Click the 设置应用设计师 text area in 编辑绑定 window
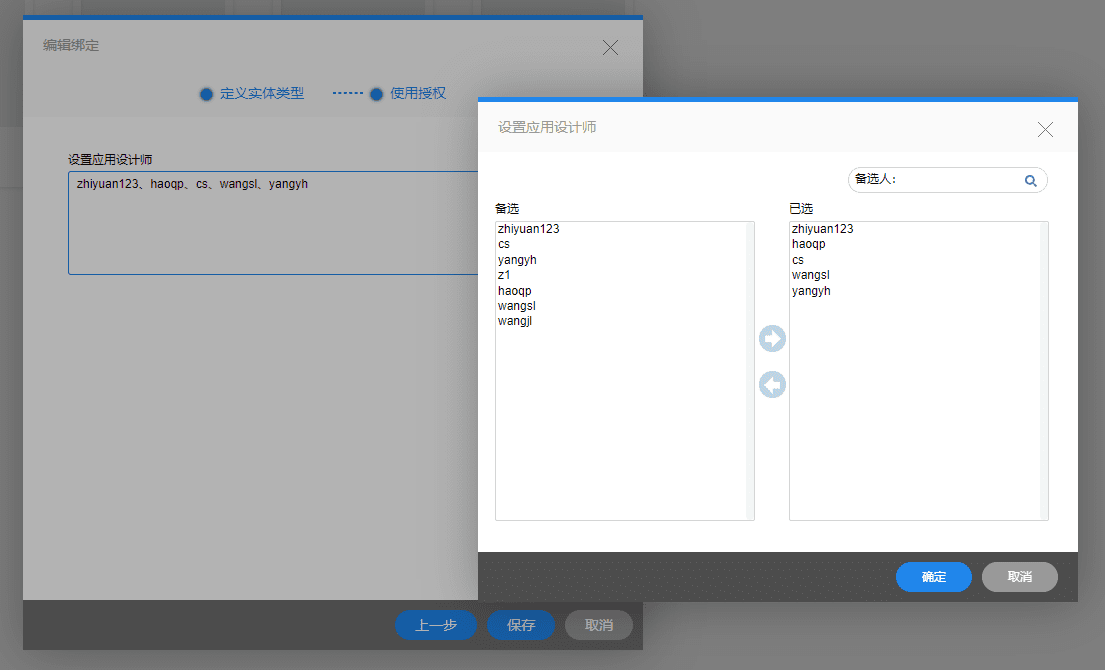Screen dimensions: 1105x670 (x=273, y=223)
